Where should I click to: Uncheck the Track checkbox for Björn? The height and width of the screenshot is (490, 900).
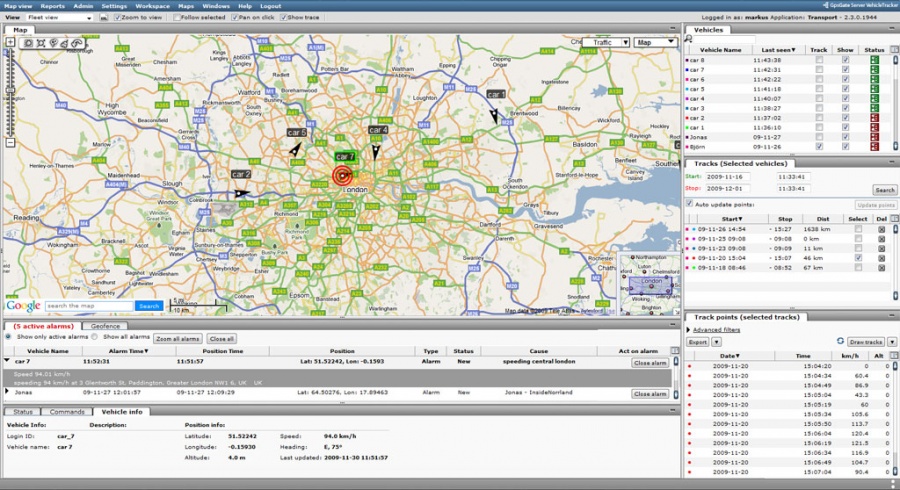point(819,147)
